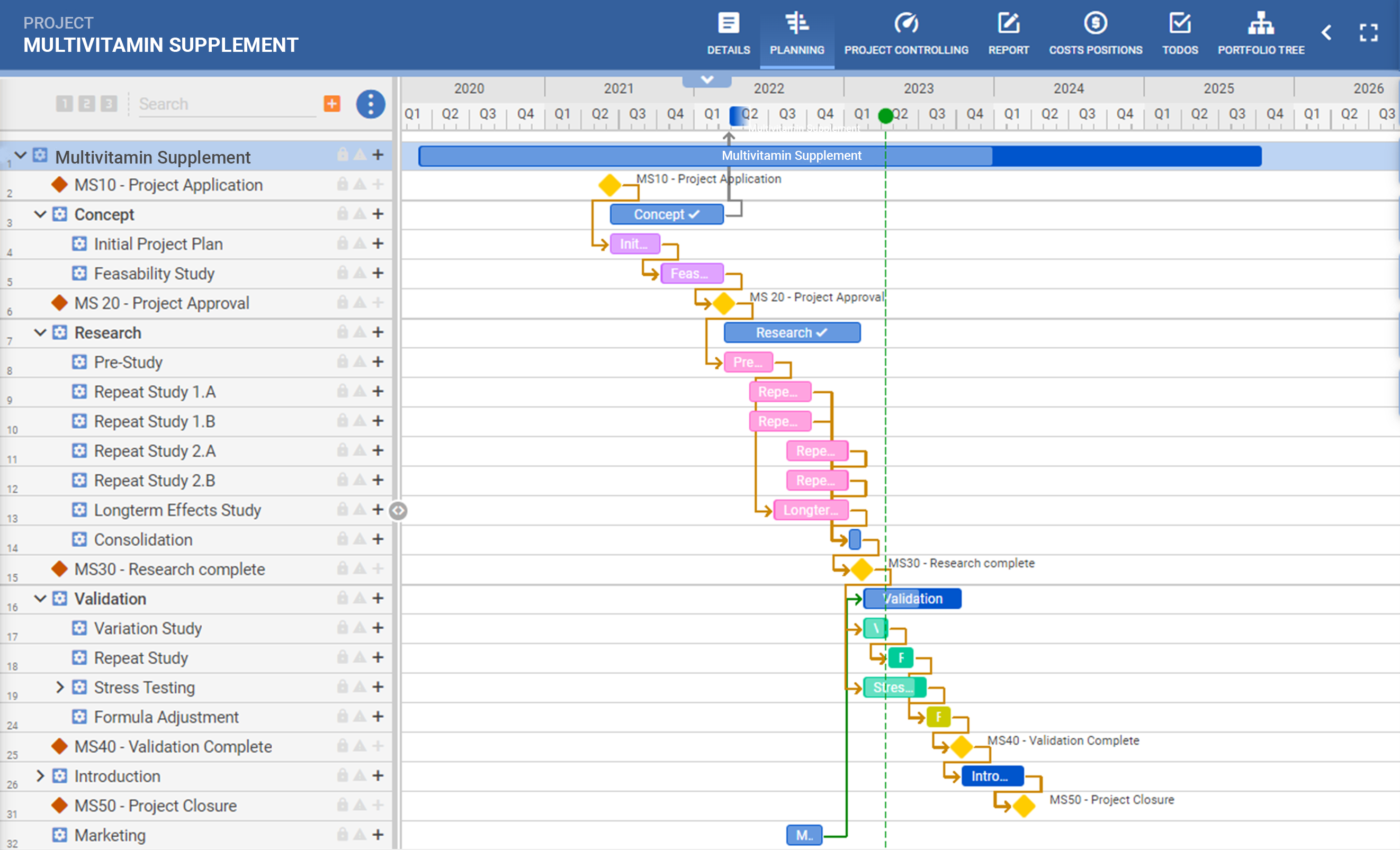This screenshot has height=850, width=1400.
Task: Click the fullscreen toggle icon
Action: [1368, 32]
